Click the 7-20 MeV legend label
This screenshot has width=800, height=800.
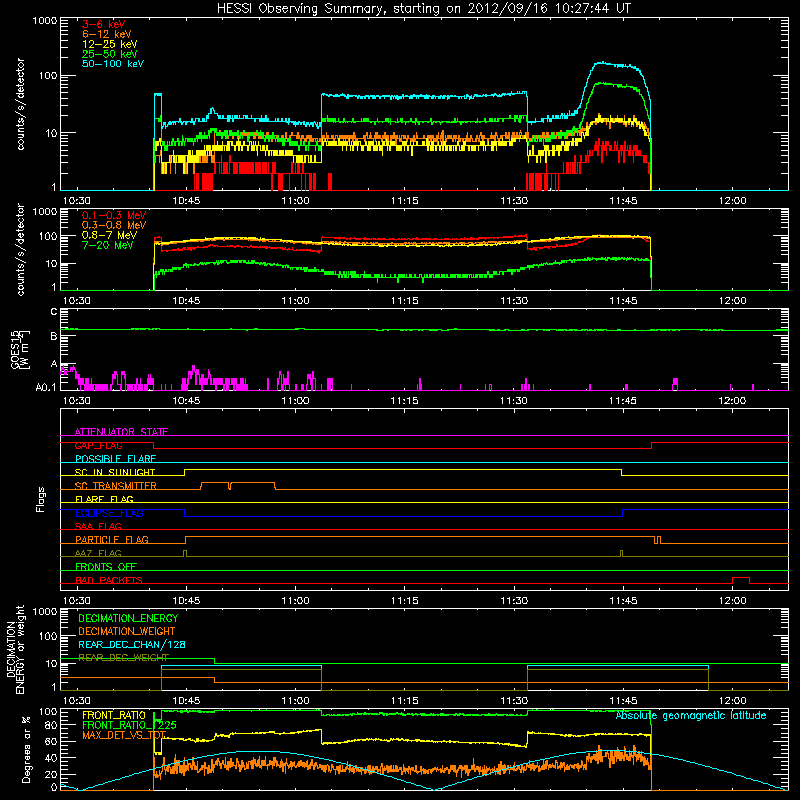tap(107, 245)
